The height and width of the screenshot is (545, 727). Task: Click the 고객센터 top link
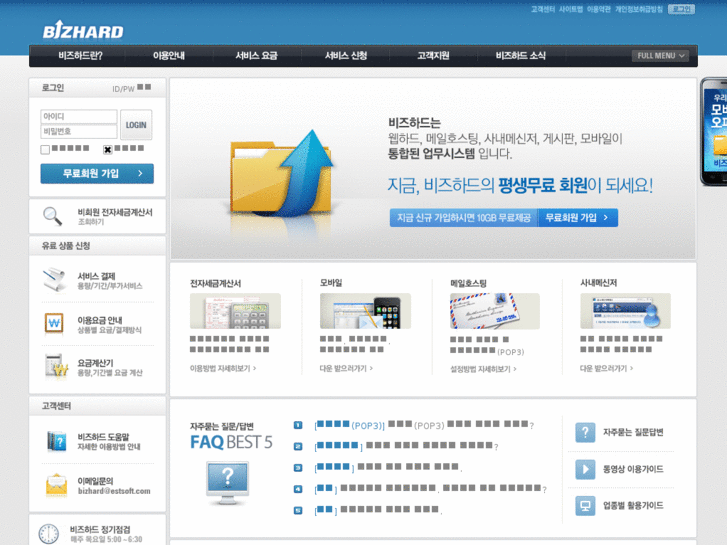(x=542, y=9)
